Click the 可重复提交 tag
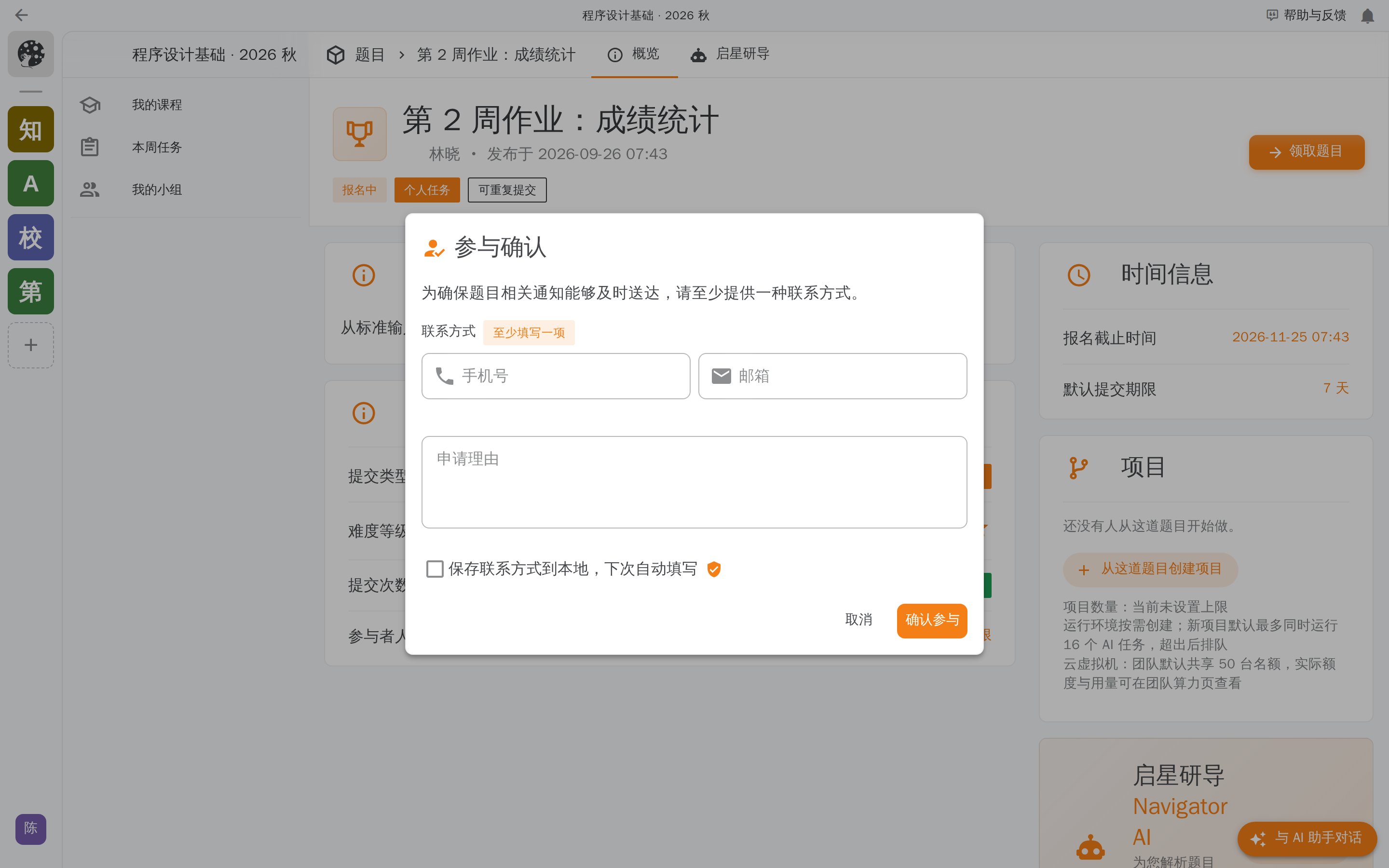Screen dimensions: 1389x868 pyautogui.click(x=507, y=190)
